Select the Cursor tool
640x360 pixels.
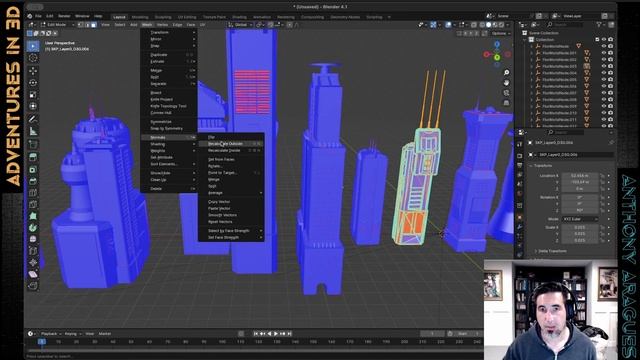pos(33,58)
